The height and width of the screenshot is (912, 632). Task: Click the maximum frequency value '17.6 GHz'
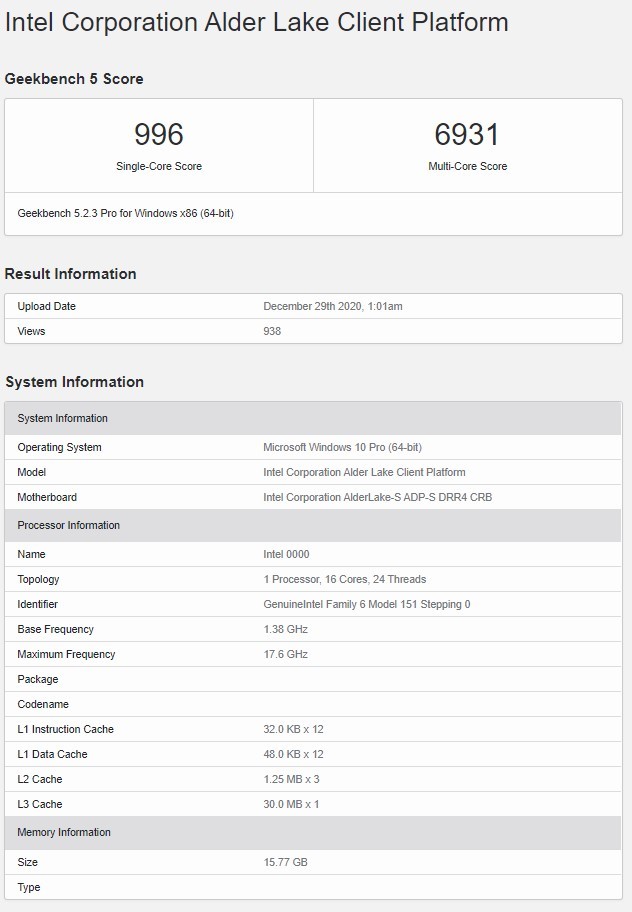[285, 654]
